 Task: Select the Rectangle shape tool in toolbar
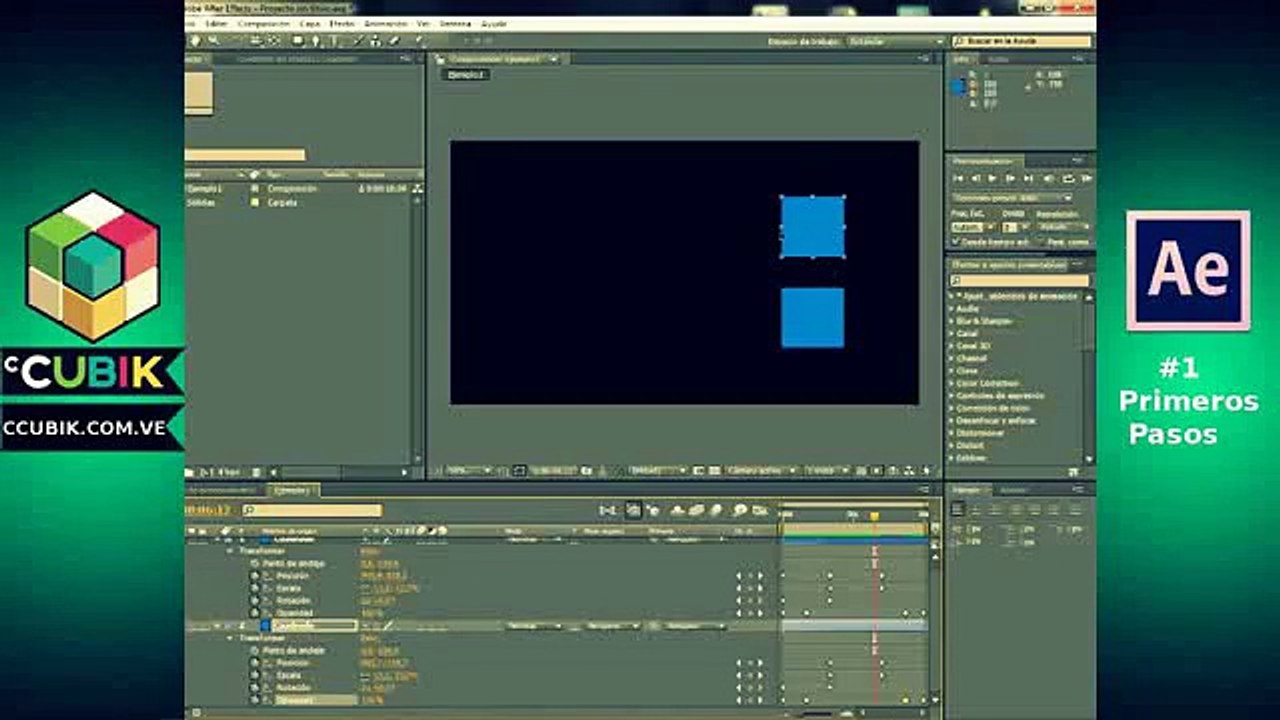pos(298,41)
